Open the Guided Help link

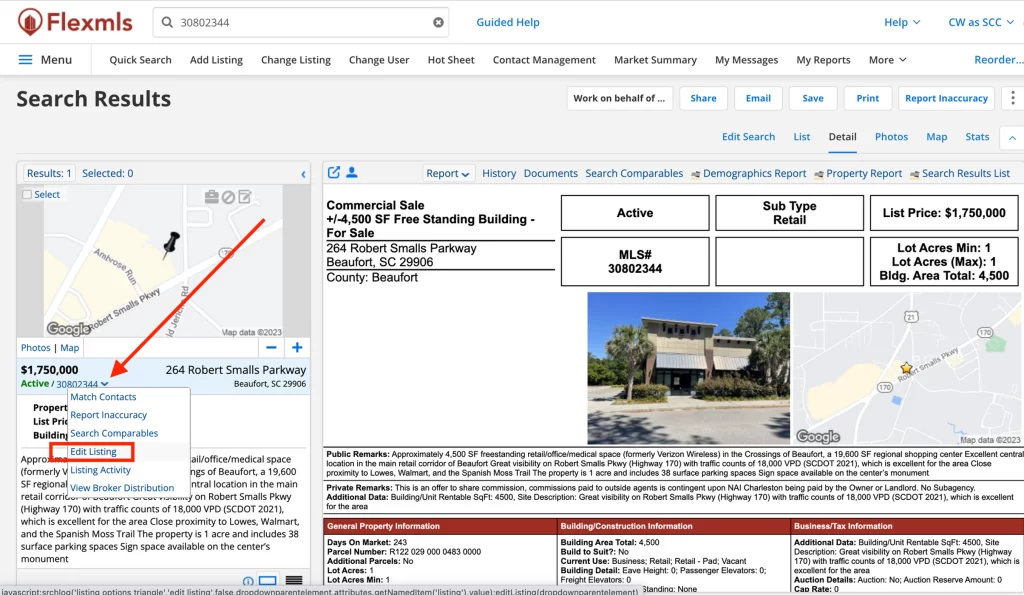(x=508, y=22)
